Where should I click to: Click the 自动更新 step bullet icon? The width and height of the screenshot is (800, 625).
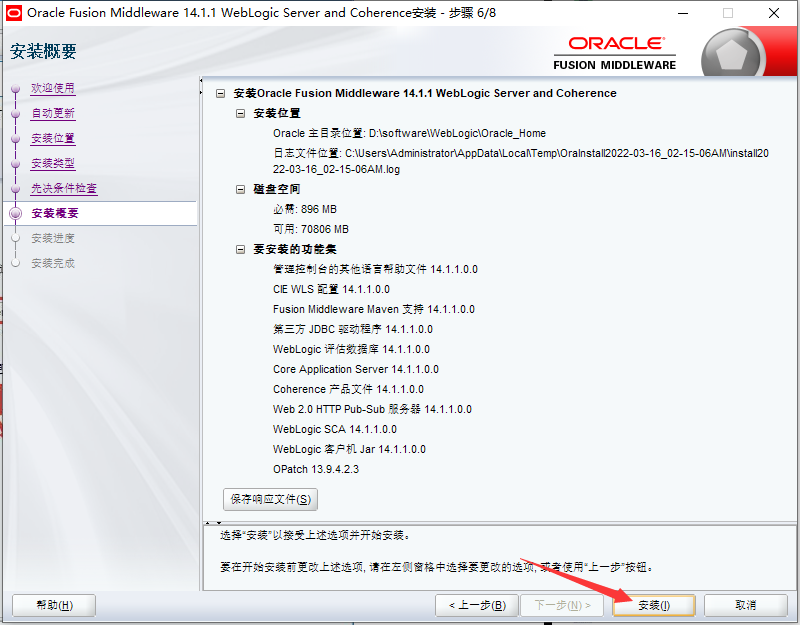[x=15, y=114]
